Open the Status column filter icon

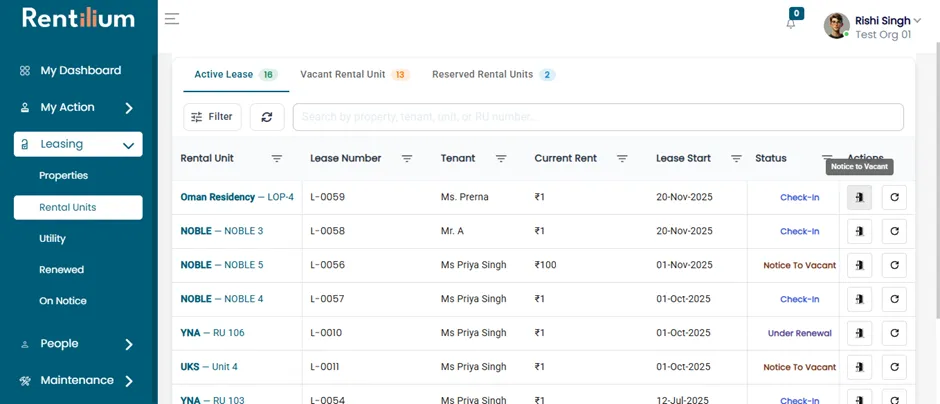(827, 157)
